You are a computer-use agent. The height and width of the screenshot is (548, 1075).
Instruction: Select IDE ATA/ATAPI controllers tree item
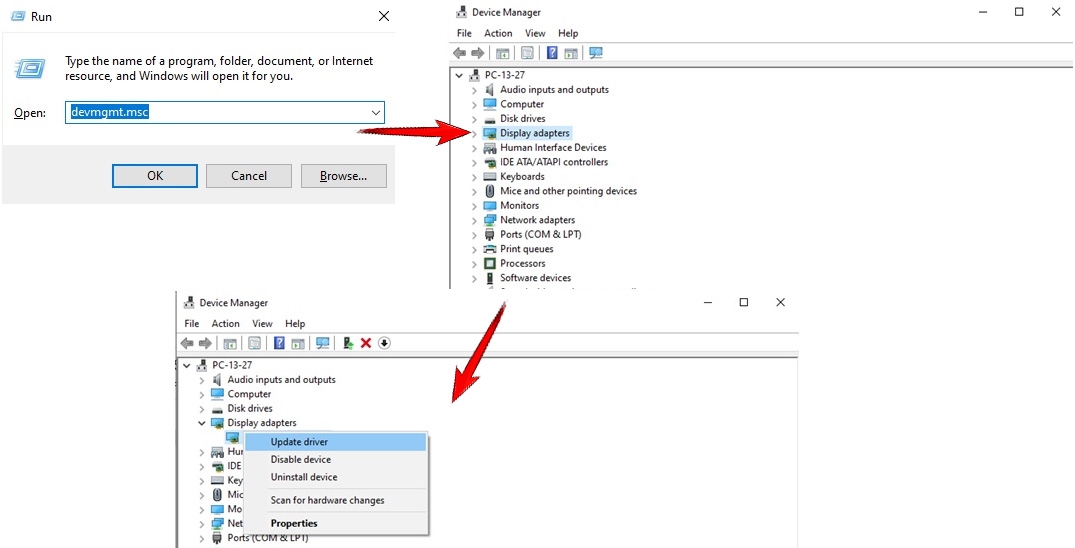coord(554,162)
